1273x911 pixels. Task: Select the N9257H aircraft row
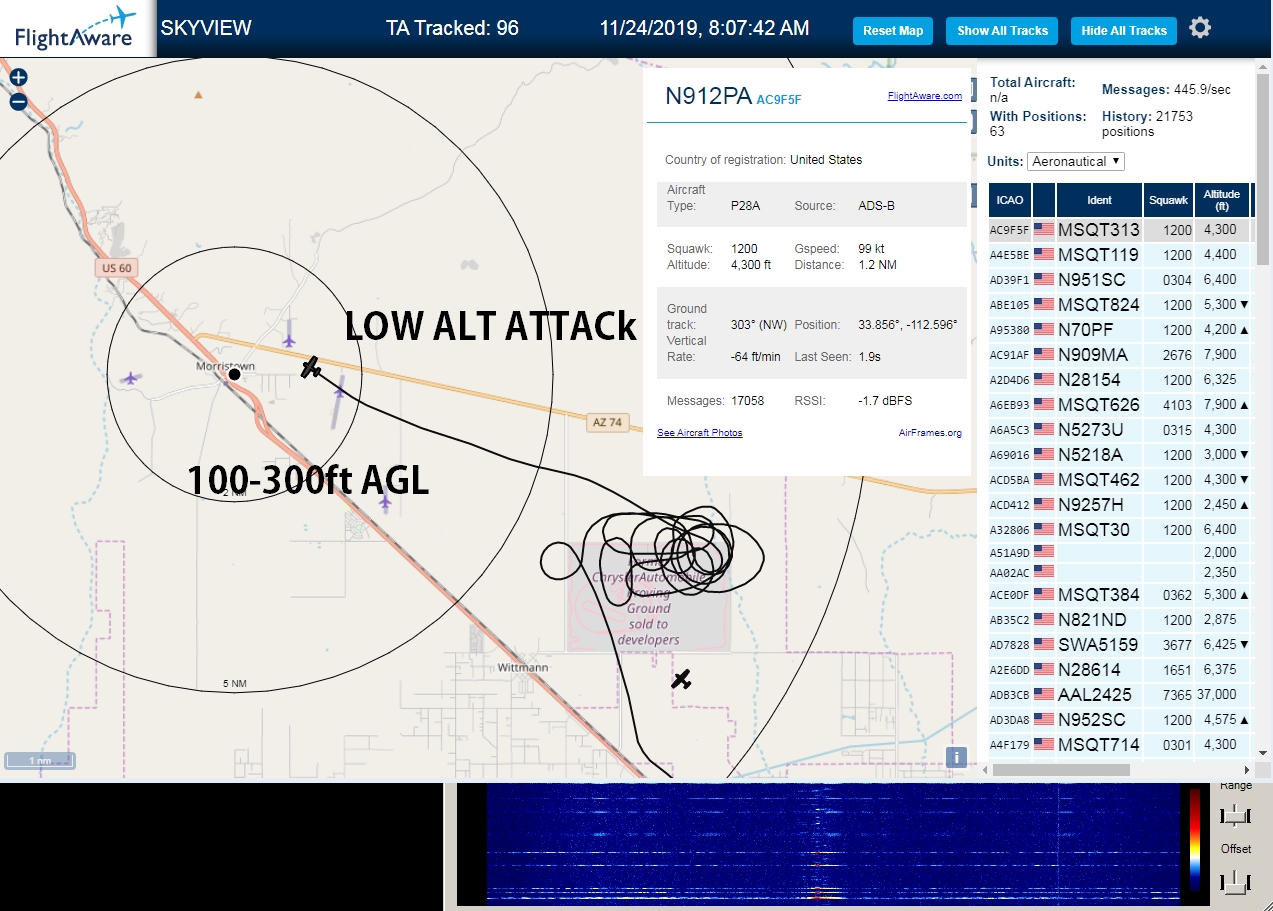1119,505
